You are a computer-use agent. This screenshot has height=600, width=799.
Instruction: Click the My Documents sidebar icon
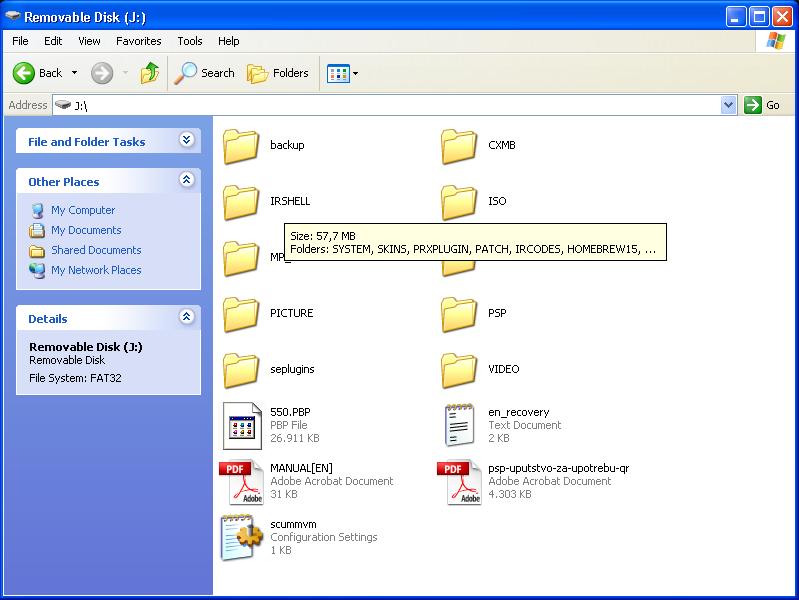click(37, 230)
